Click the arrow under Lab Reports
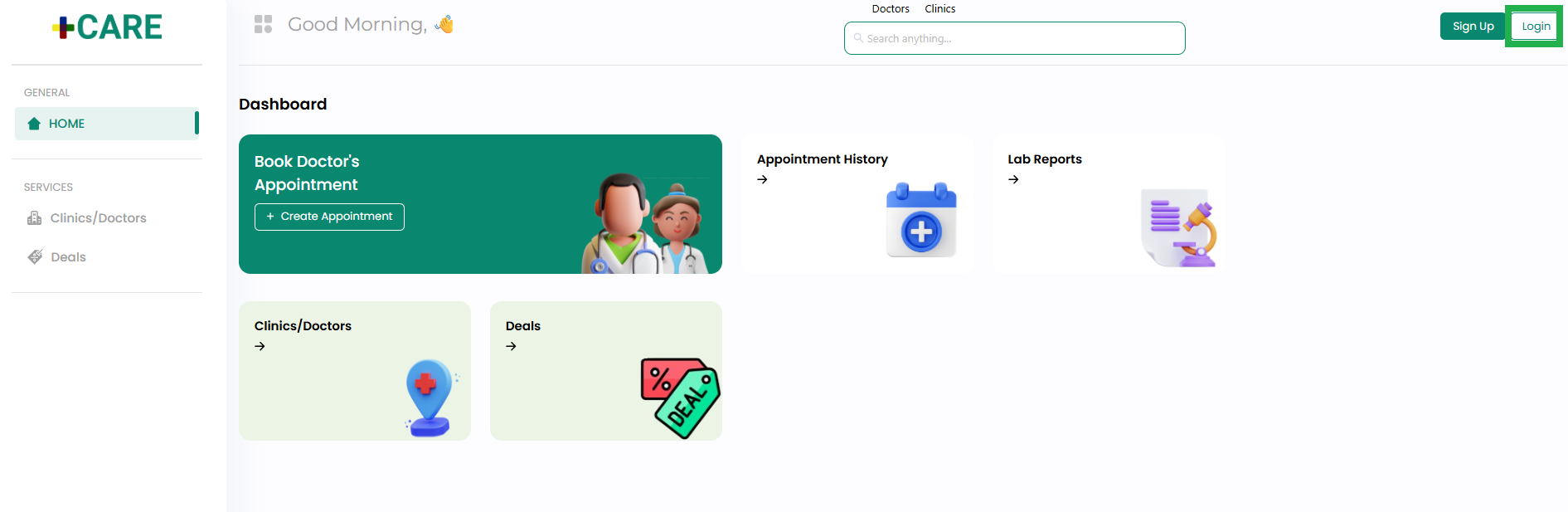Screen dimensions: 1568x512 [1013, 179]
